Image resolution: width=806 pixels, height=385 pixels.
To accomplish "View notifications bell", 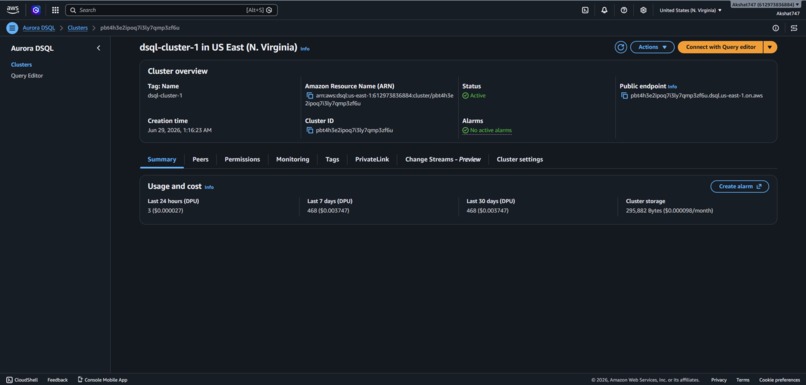I will (x=604, y=10).
